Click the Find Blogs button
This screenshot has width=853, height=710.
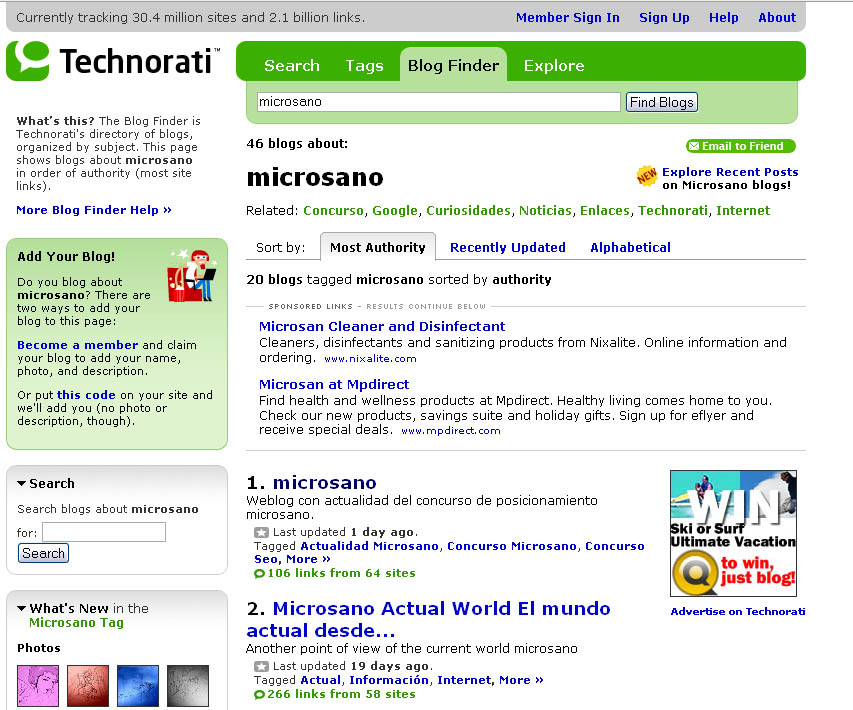click(x=662, y=102)
